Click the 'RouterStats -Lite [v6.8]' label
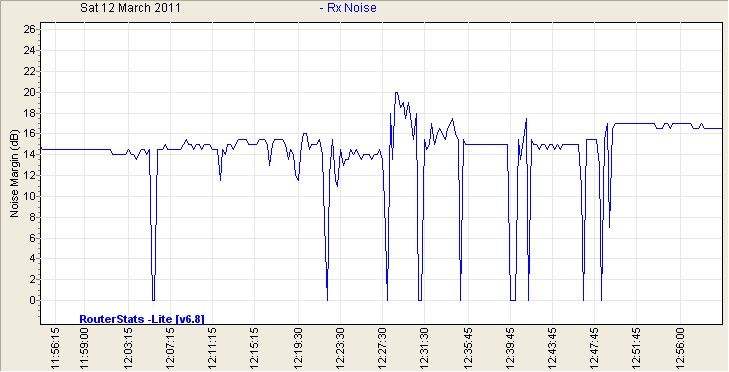 tap(142, 319)
